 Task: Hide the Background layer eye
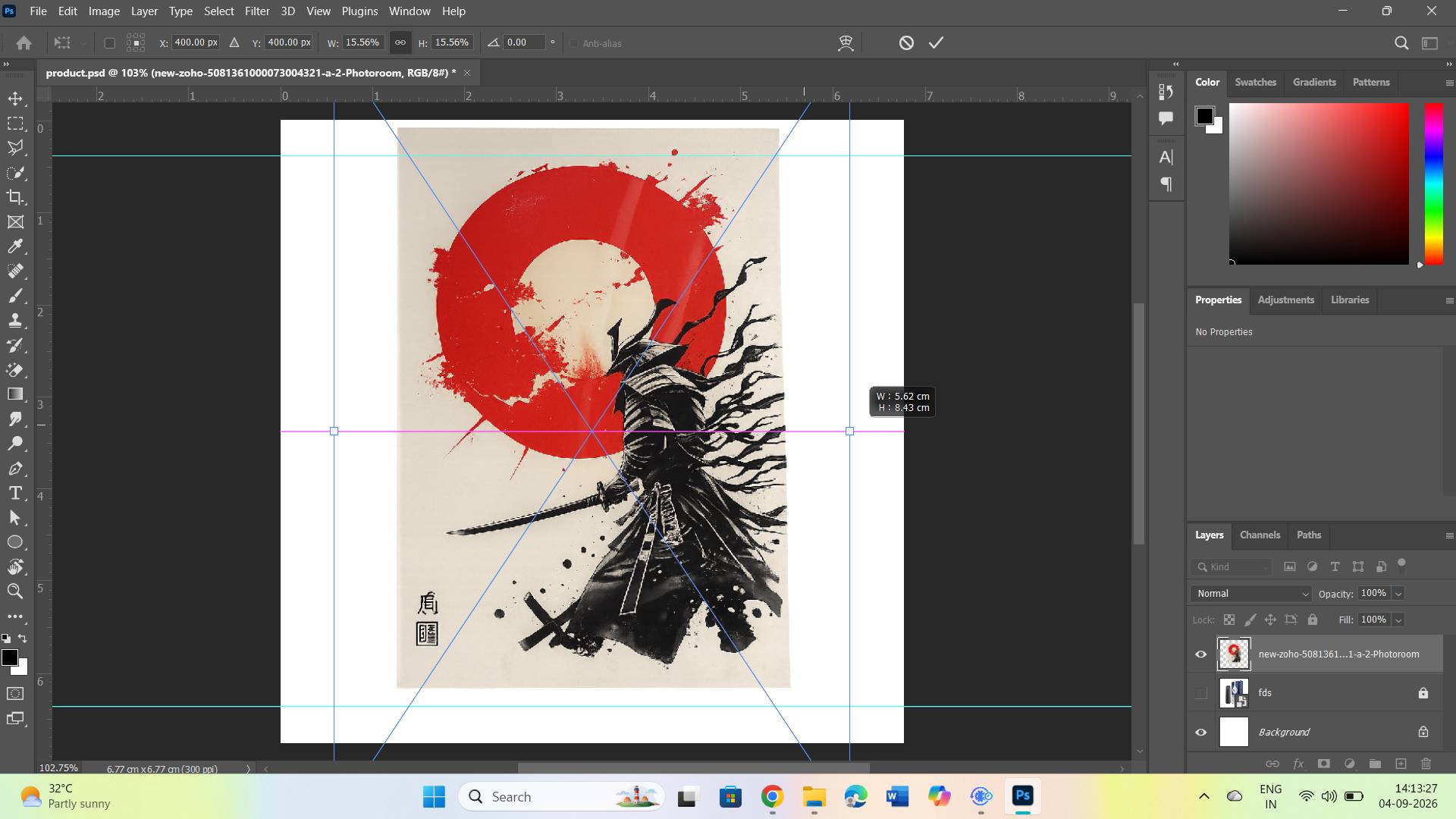pos(1200,733)
